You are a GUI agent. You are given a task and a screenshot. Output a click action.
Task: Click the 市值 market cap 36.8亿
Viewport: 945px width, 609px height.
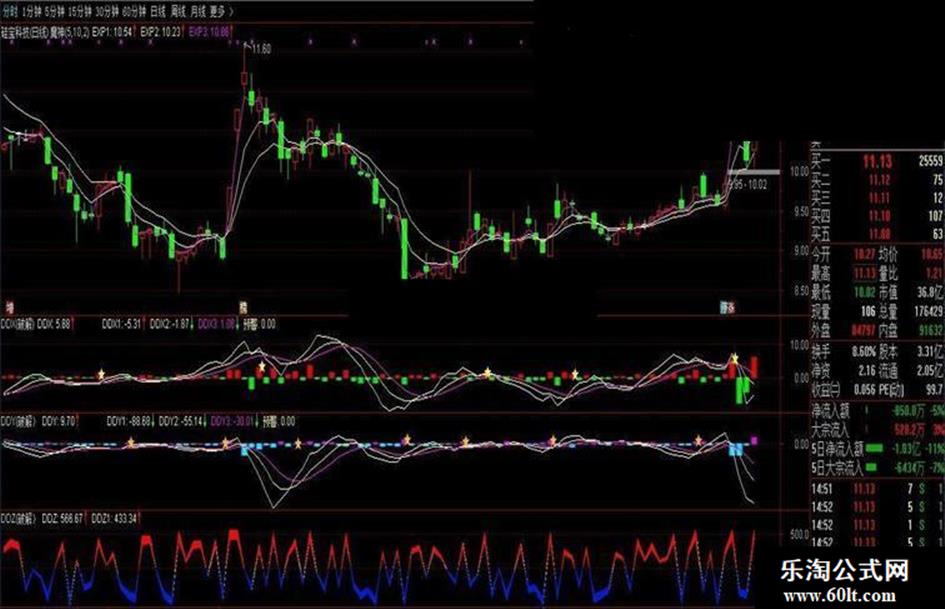click(x=931, y=292)
